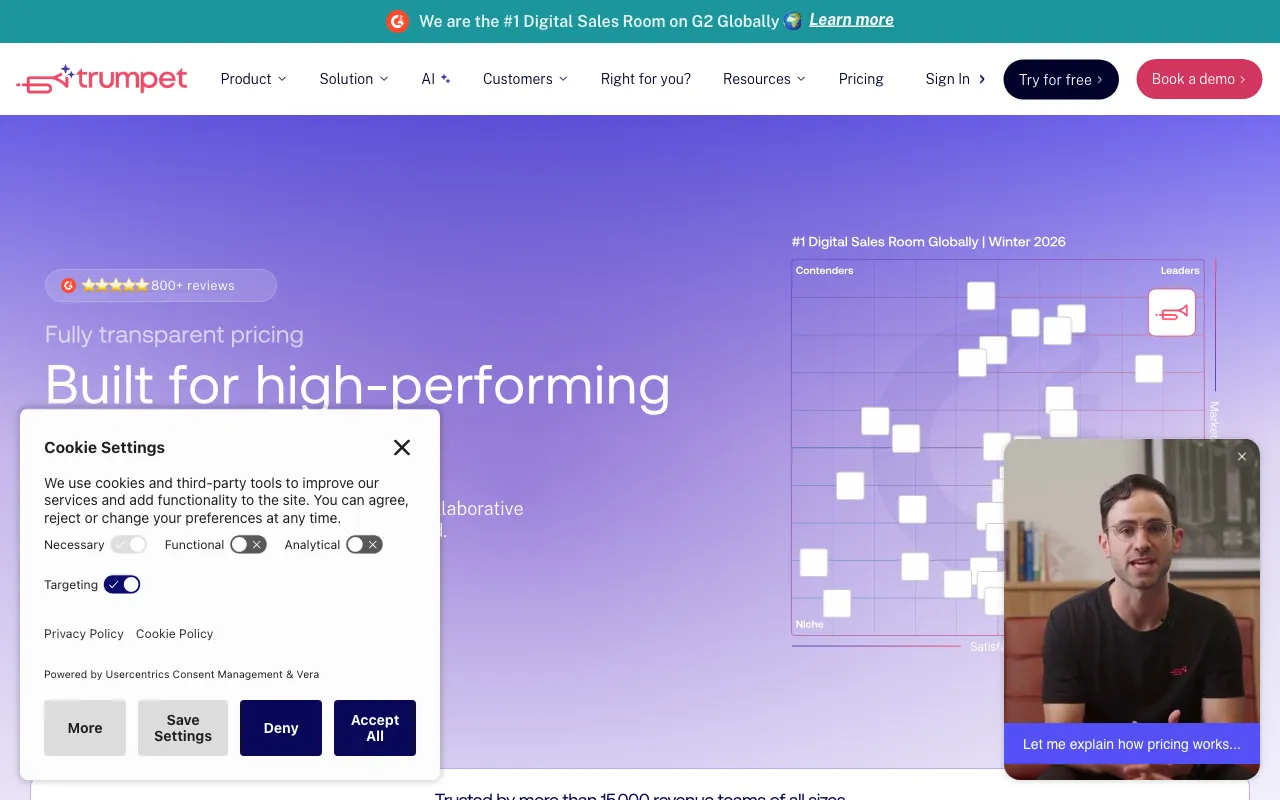The height and width of the screenshot is (800, 1280).
Task: Click 'Powered by Usercentrics Consent Management & Vera' text
Action: 182,674
